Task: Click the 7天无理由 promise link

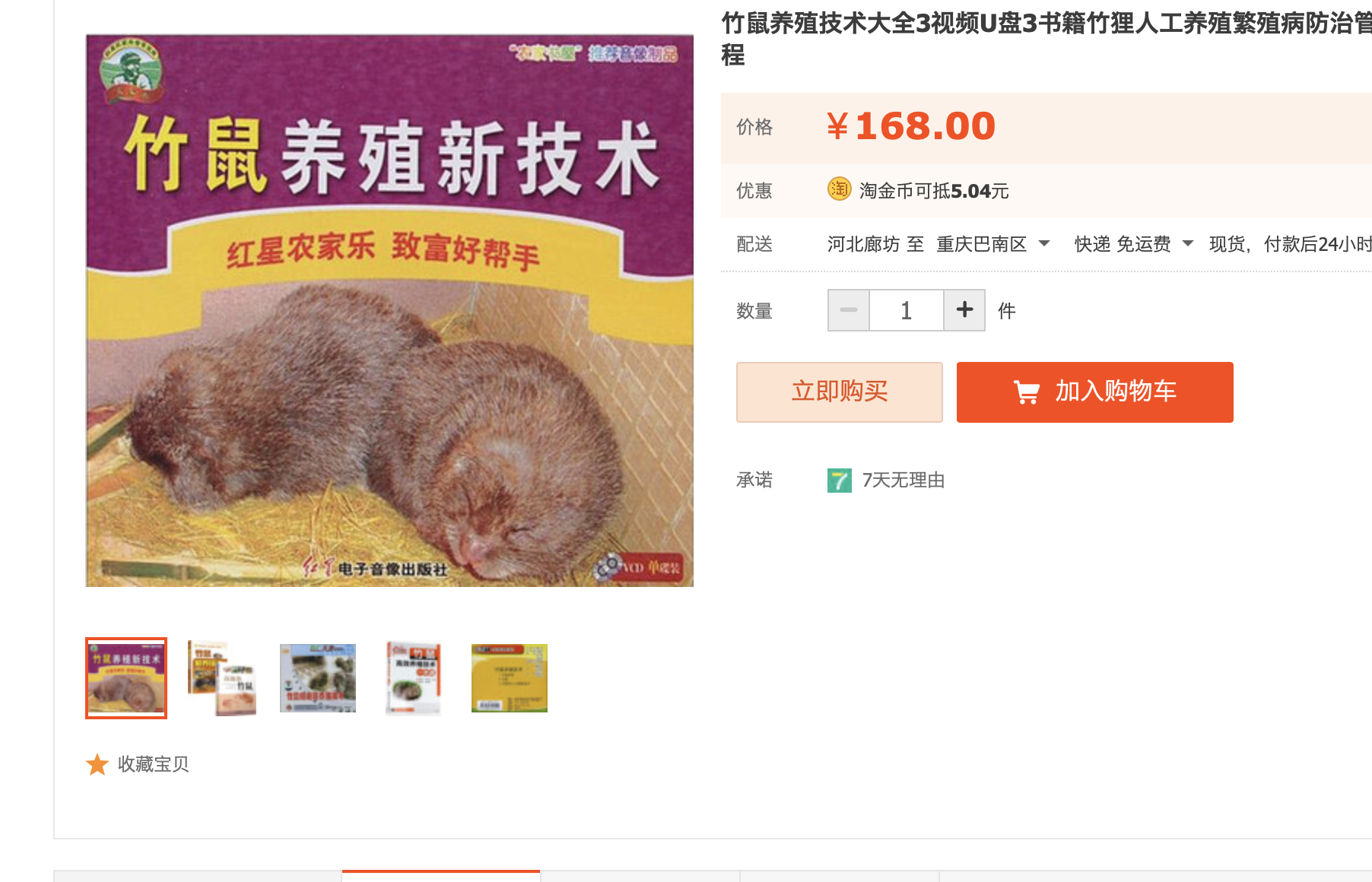Action: [904, 481]
